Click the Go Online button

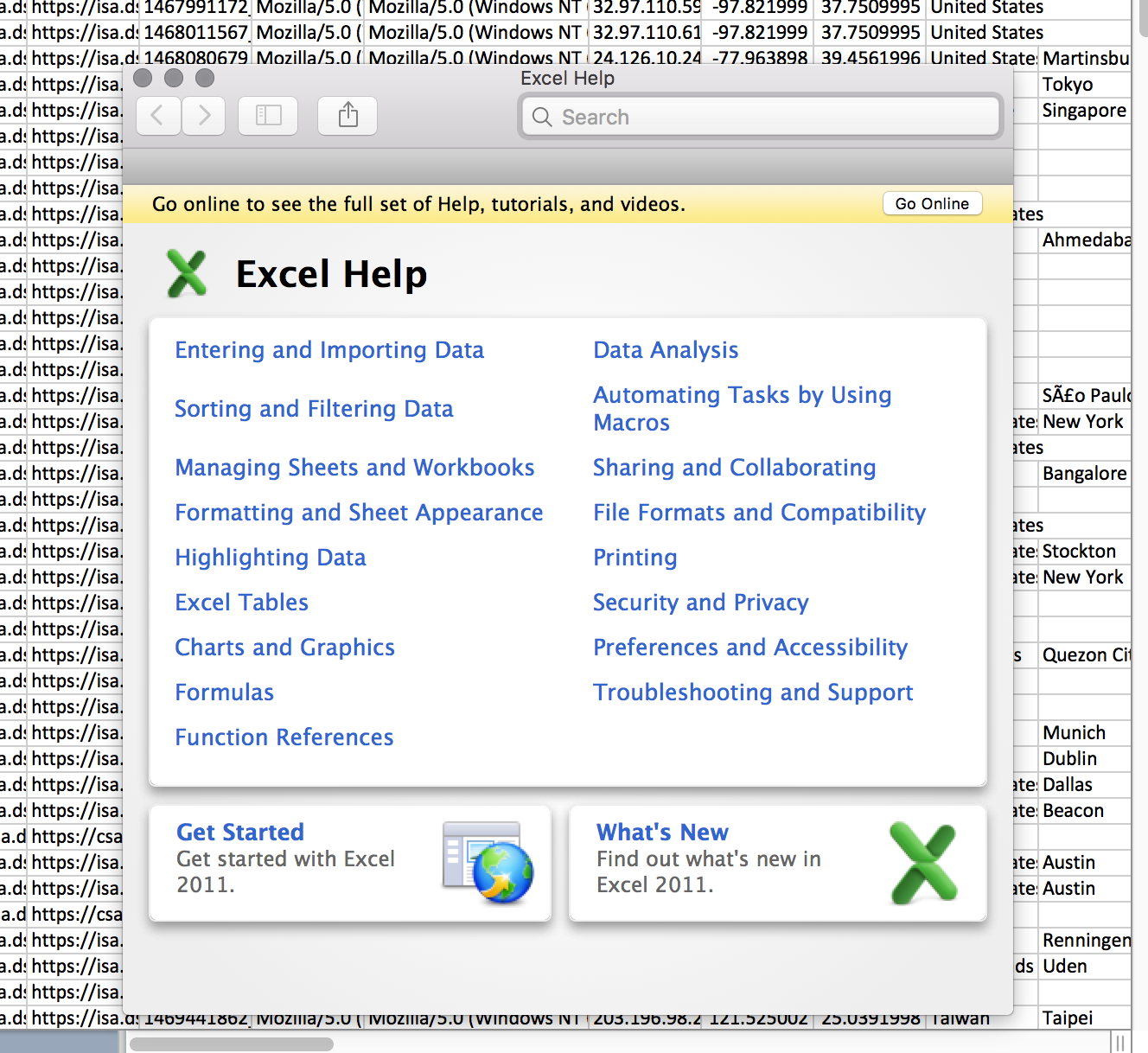point(932,203)
